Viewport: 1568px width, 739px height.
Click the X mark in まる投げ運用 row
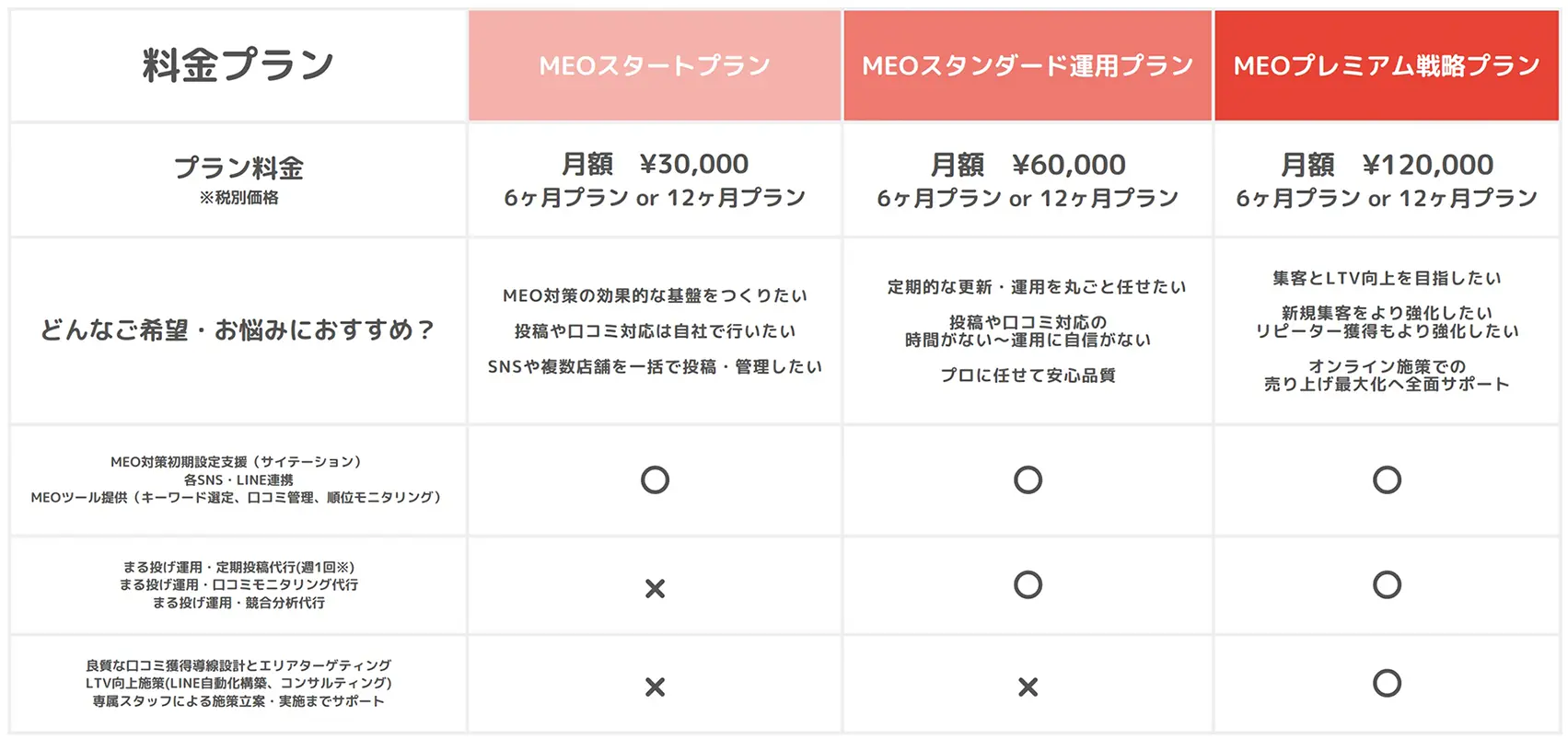[655, 588]
